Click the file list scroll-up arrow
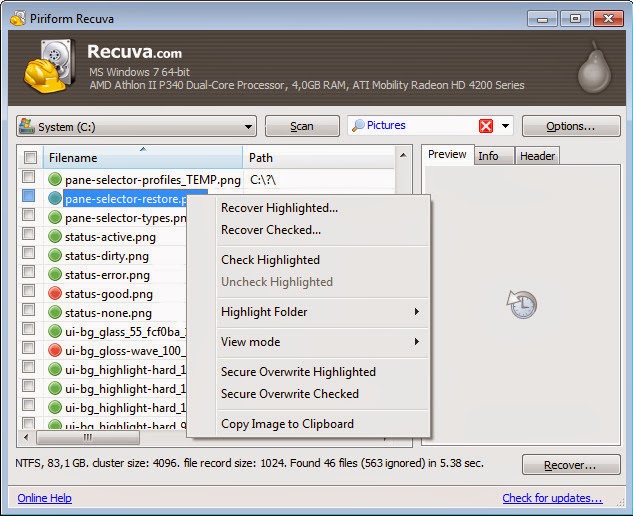 tap(403, 155)
